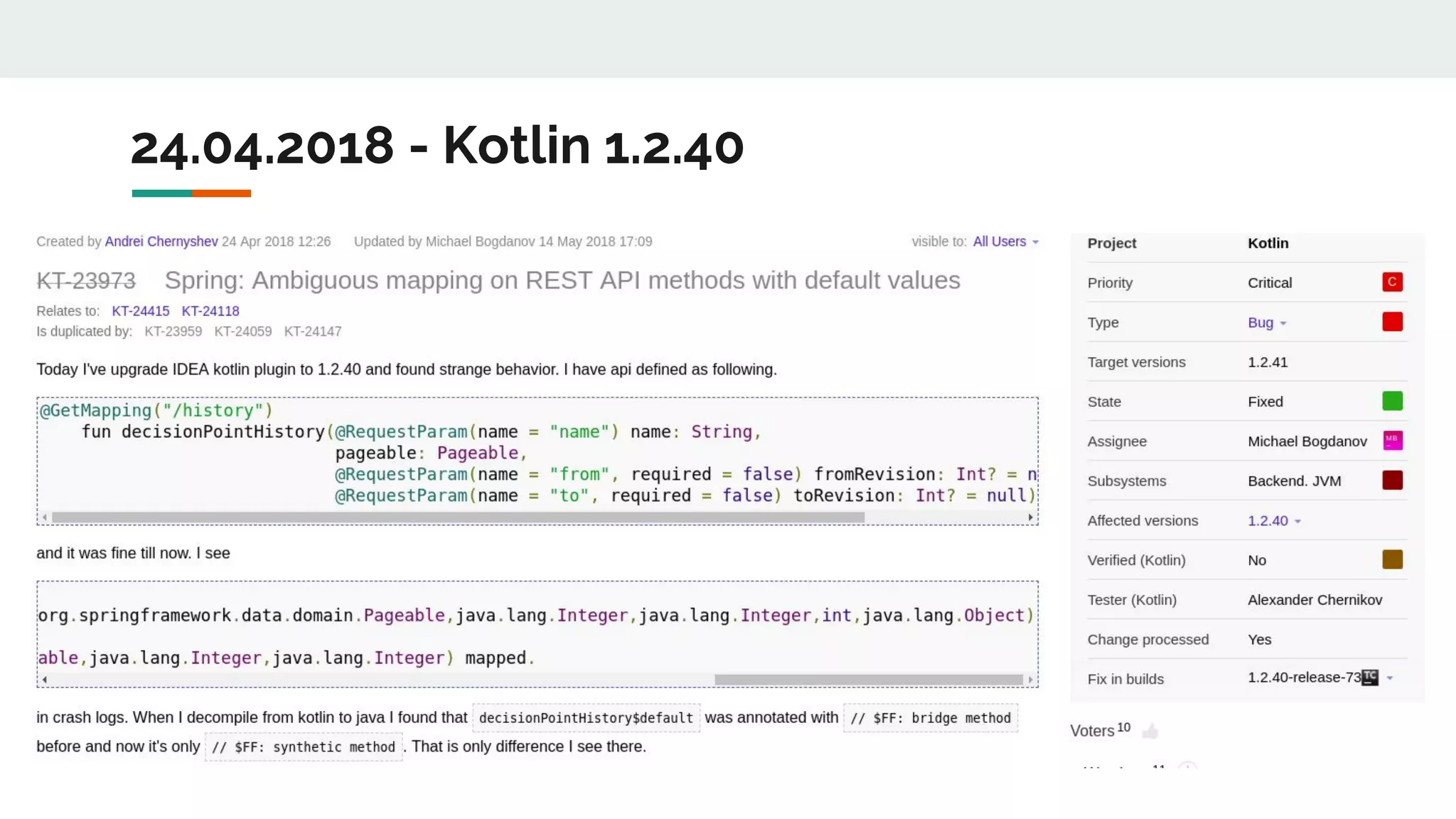Image resolution: width=1456 pixels, height=819 pixels.
Task: Open the Bug type dropdown
Action: [x=1267, y=323]
